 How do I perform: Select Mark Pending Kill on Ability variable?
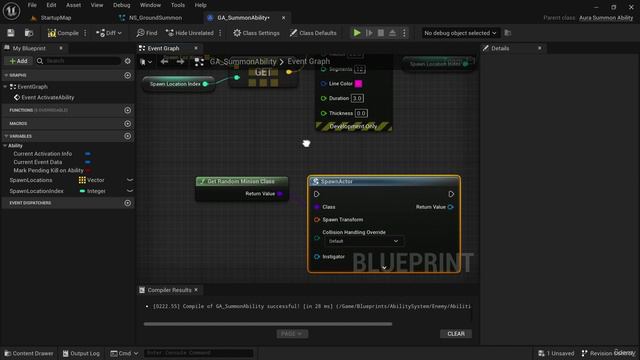48,170
